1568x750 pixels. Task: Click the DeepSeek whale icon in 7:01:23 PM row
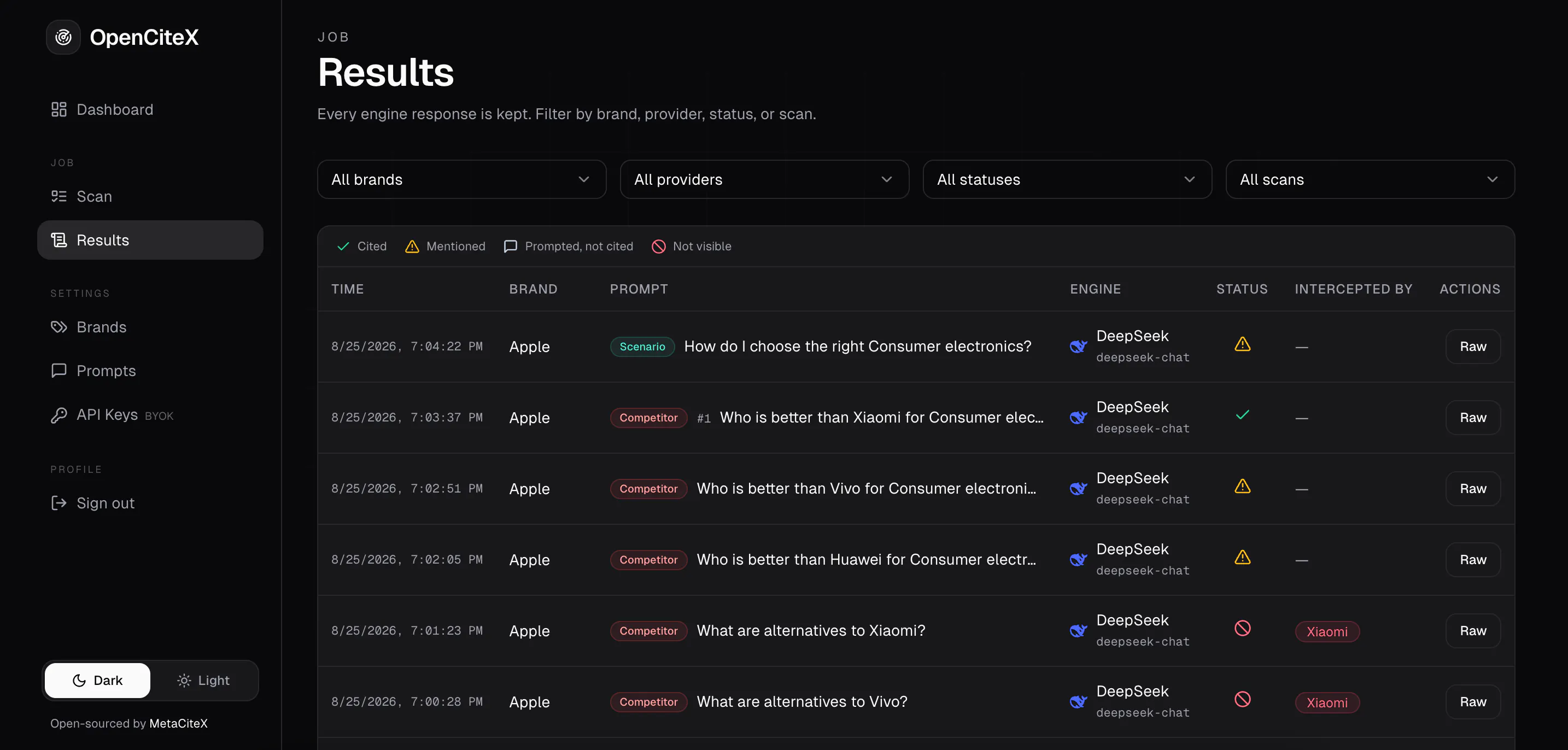click(x=1079, y=631)
